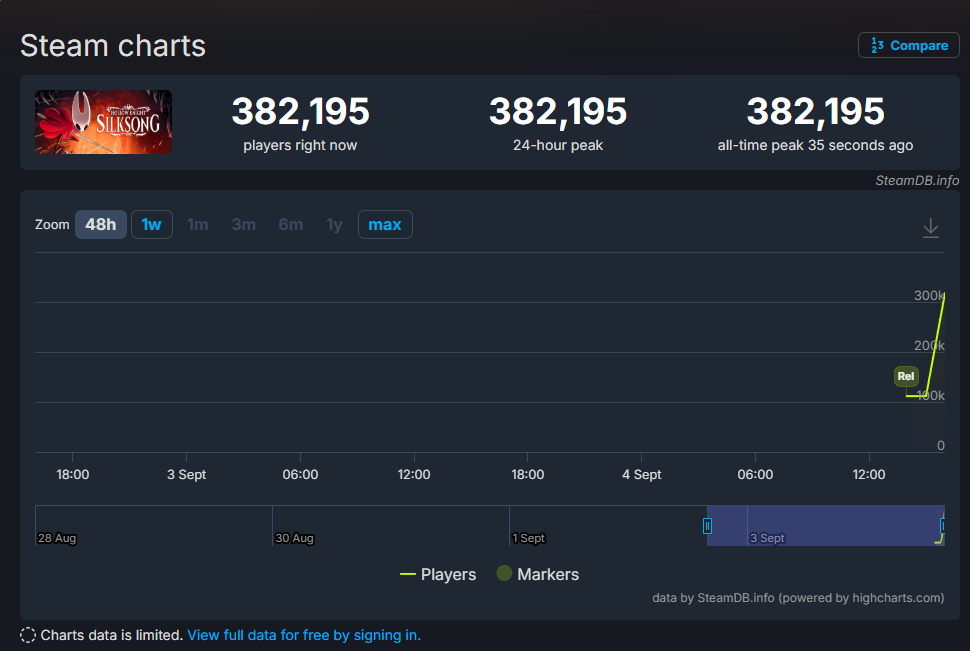The image size is (970, 651).
Task: Select the 1m zoom option
Action: [197, 224]
